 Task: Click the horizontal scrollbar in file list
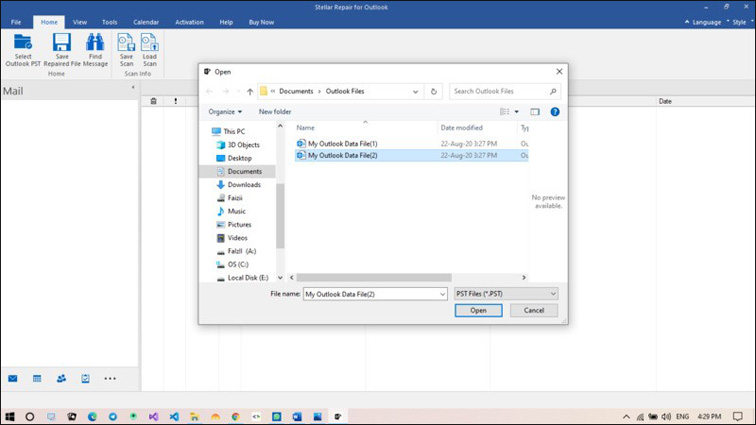pyautogui.click(x=374, y=277)
